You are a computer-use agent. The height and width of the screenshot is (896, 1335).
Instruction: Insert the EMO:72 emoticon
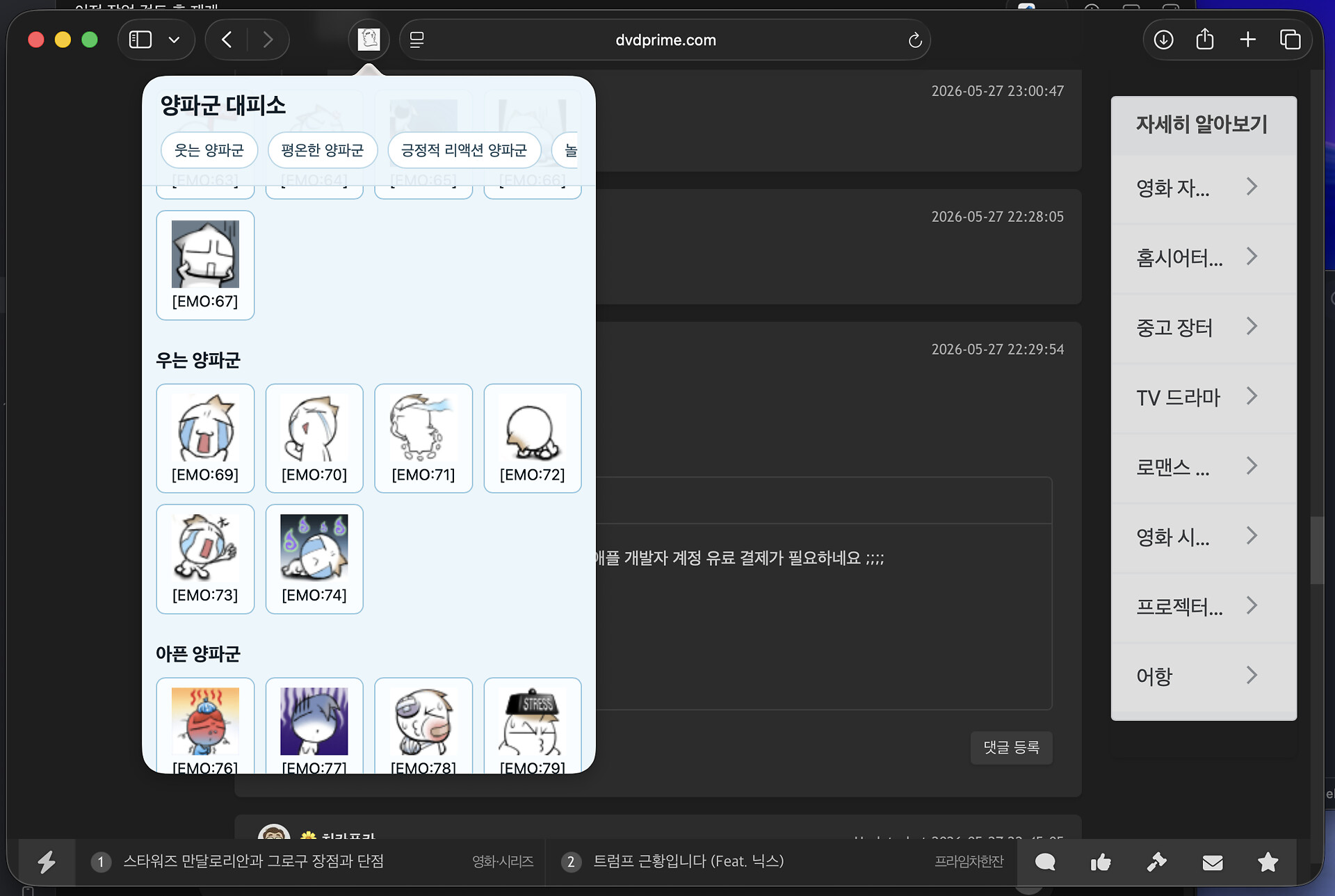[x=533, y=438]
